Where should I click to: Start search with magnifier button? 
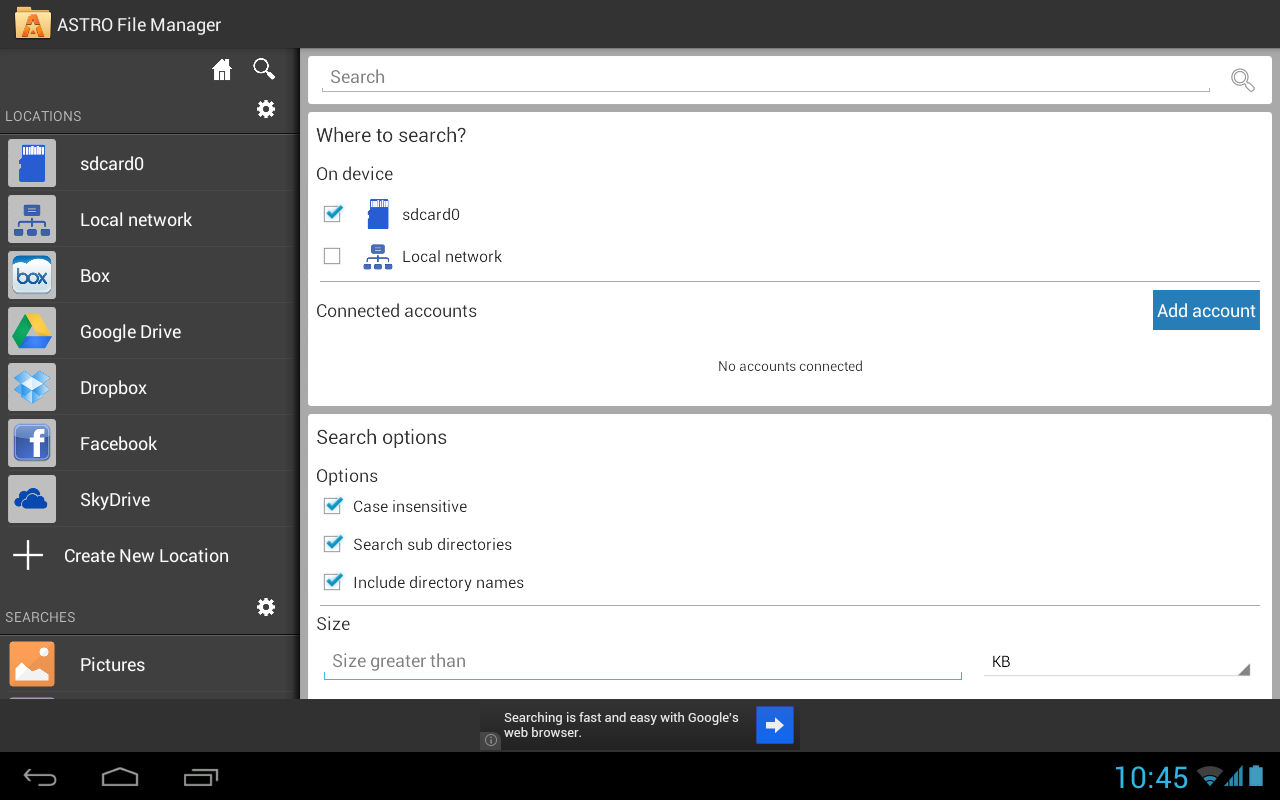point(1242,80)
